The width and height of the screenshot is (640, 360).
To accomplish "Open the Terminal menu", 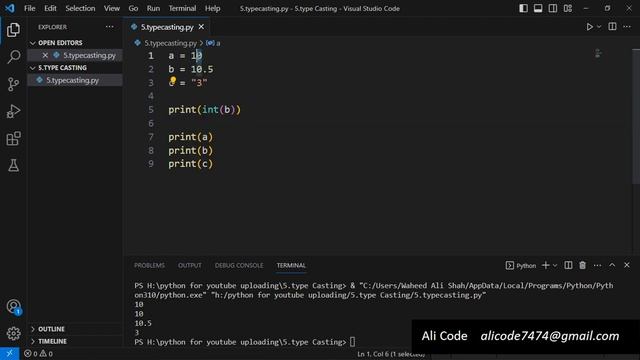I will (182, 8).
